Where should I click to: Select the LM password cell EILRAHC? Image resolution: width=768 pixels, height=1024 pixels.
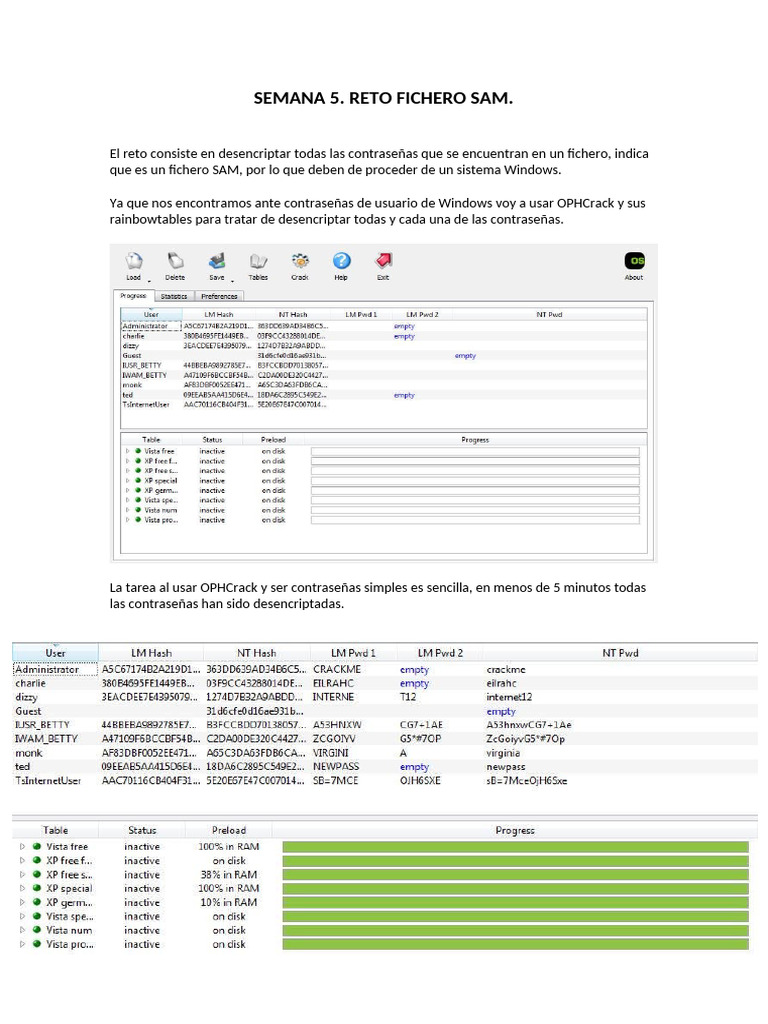click(333, 683)
